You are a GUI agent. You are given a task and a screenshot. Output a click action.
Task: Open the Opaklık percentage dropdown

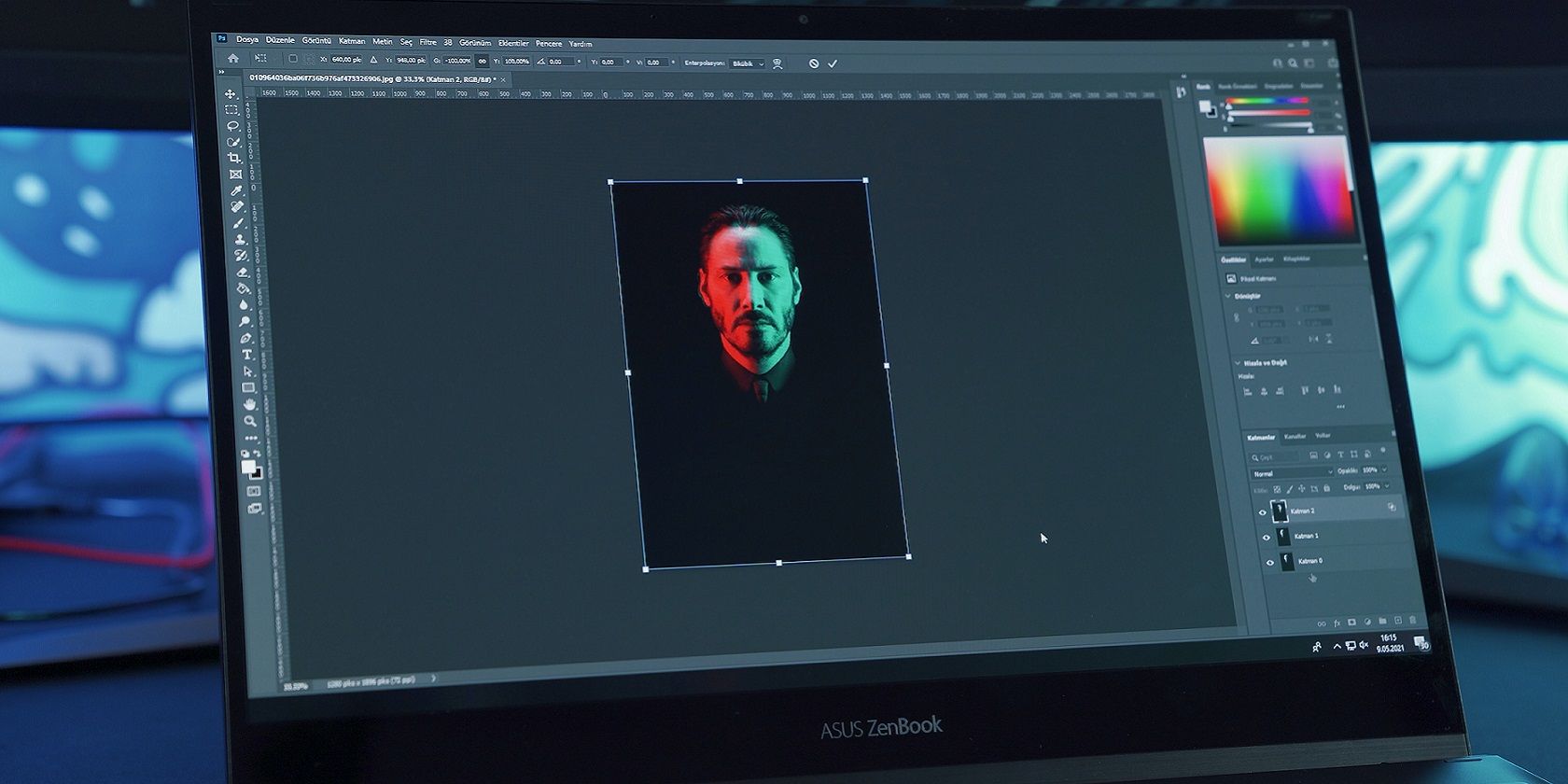[1383, 469]
